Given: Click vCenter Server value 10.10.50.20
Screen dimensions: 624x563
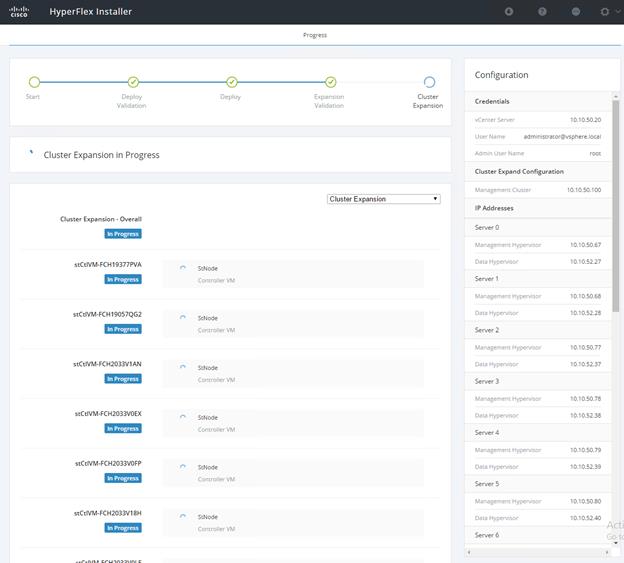Looking at the screenshot, I should click(x=585, y=120).
